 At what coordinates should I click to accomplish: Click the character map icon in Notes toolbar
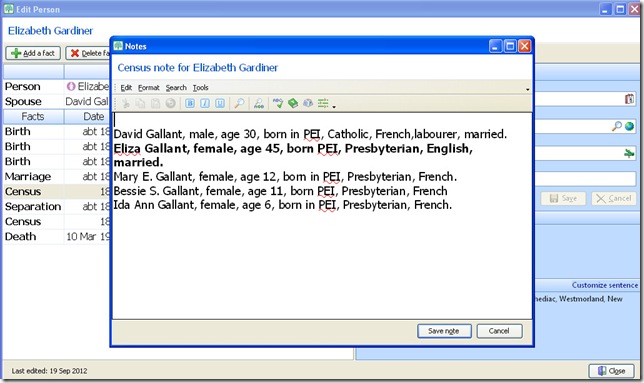coord(308,103)
